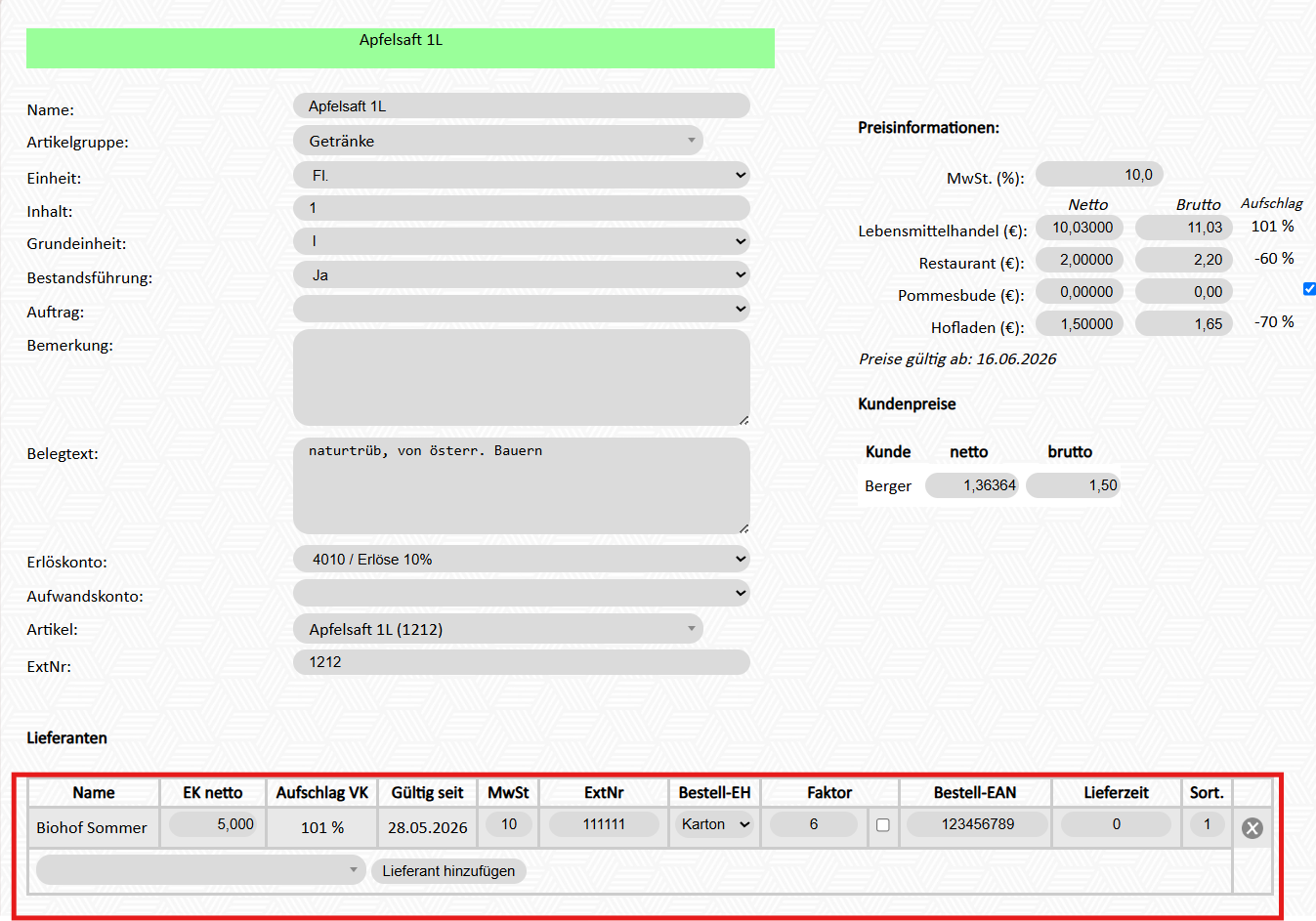Open the Artikel dropdown Apfelsaft 1L (1212)

[x=498, y=629]
